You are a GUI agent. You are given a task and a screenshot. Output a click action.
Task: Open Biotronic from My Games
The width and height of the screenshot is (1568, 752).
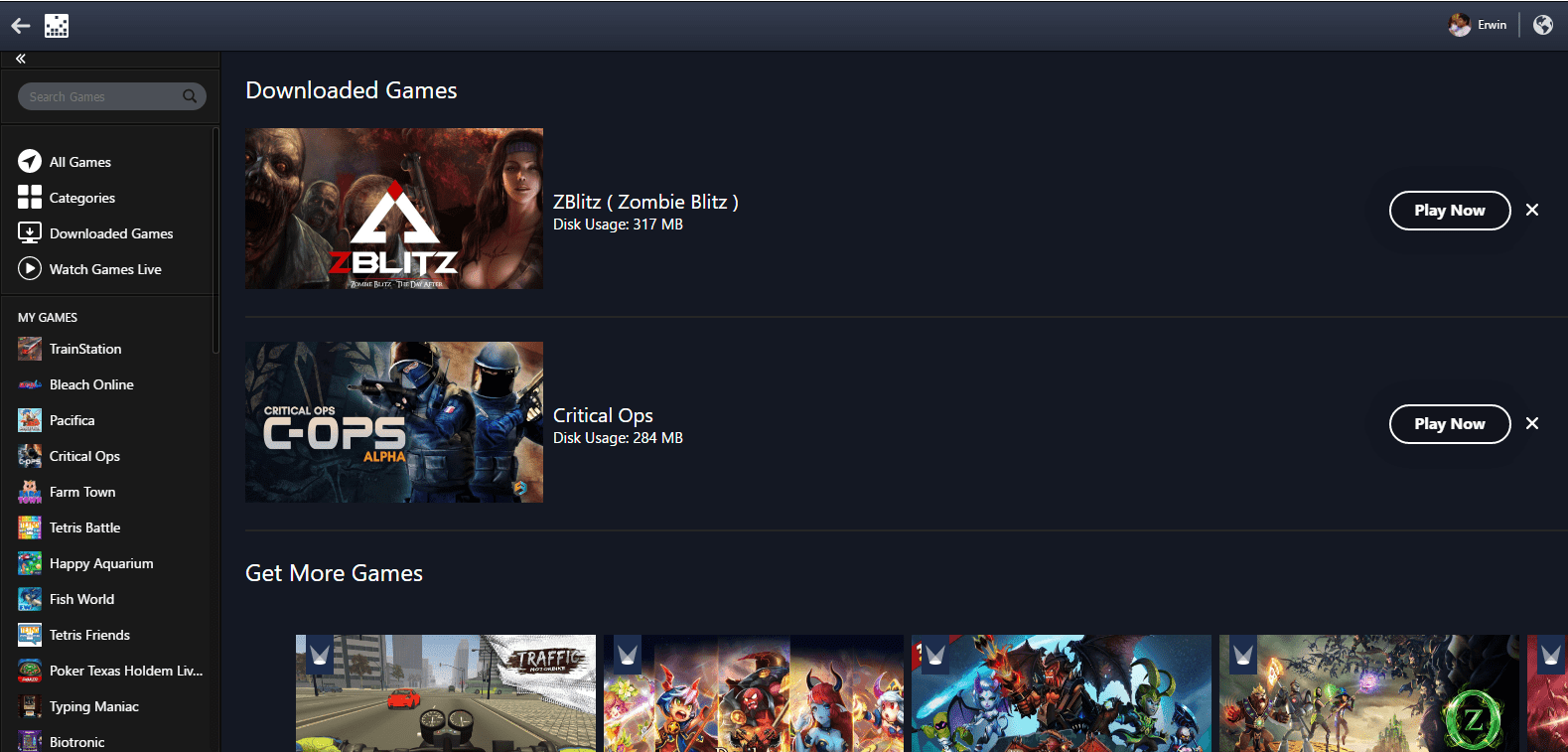click(x=76, y=742)
